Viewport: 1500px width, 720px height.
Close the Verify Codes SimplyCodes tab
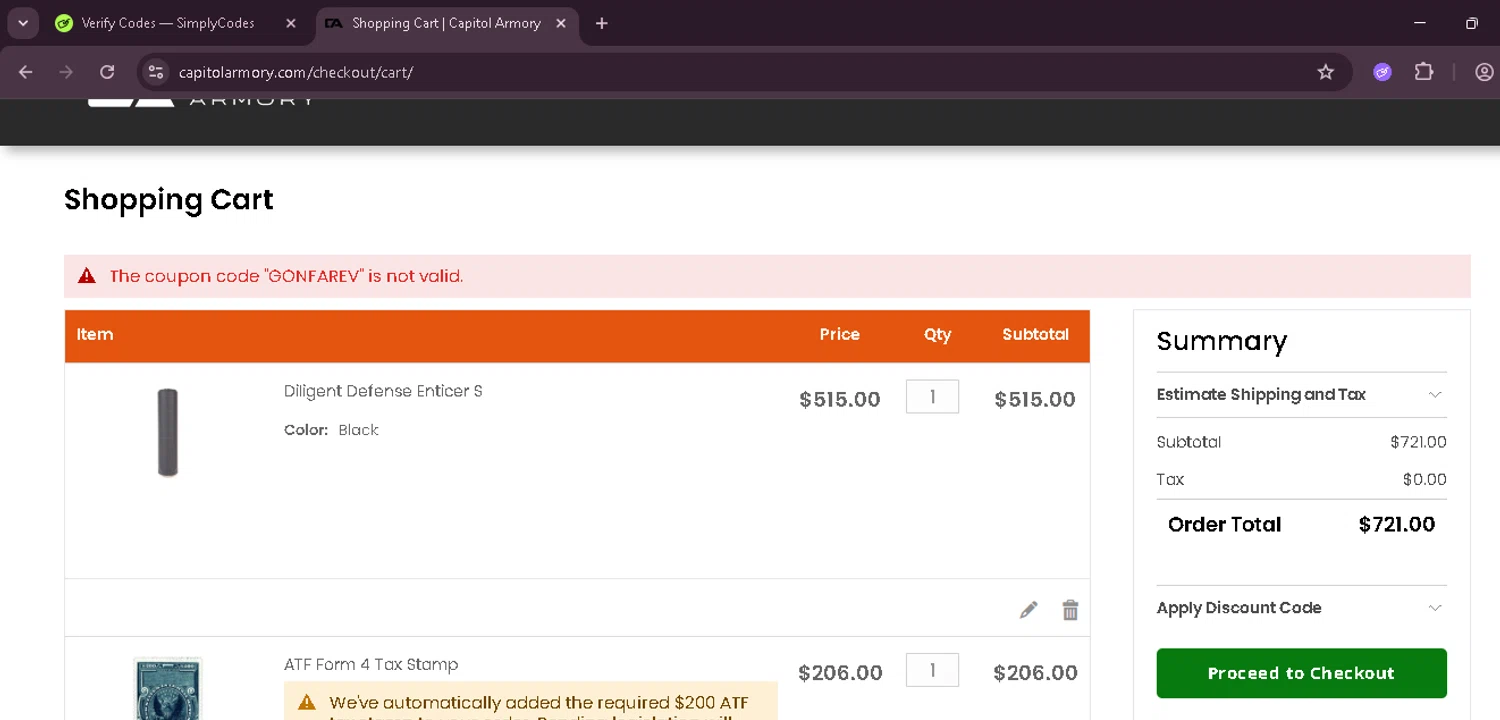[x=291, y=23]
